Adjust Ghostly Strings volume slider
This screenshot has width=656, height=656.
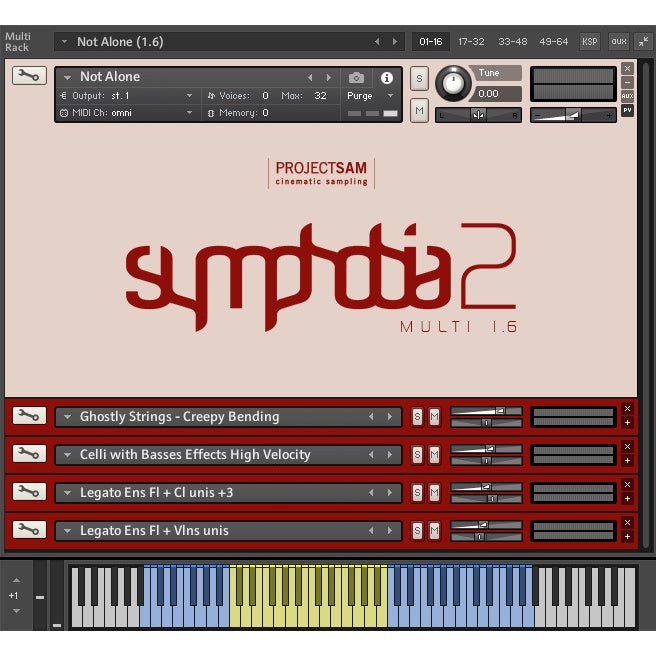(x=486, y=411)
